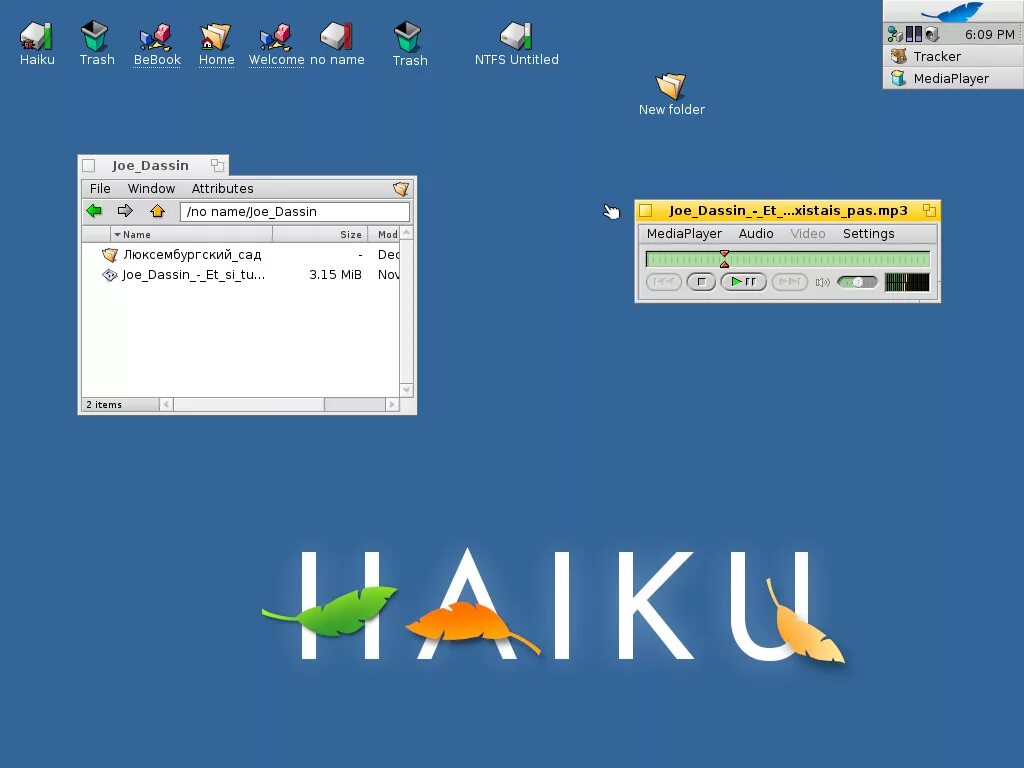Switch to the MediaPlayer entry in the Deskbar
Image resolution: width=1024 pixels, height=768 pixels.
[953, 78]
